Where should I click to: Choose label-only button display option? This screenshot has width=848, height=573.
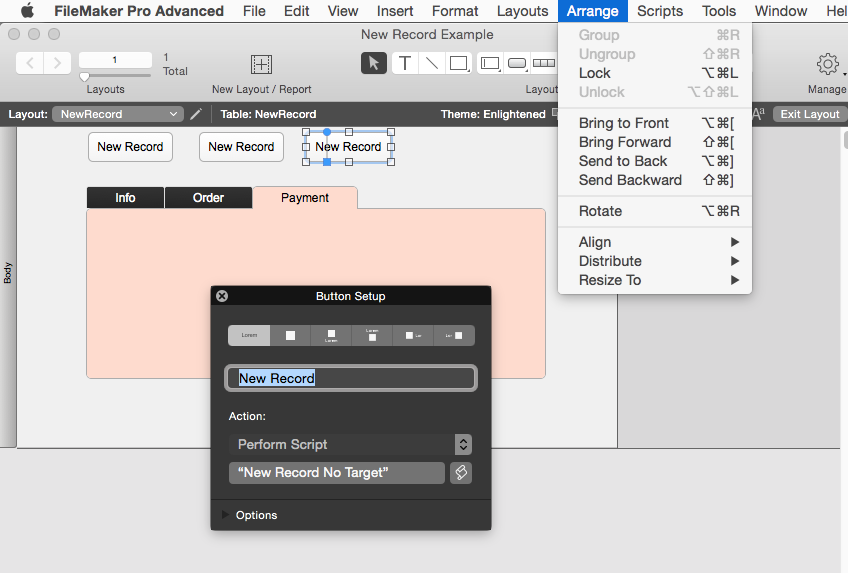pyautogui.click(x=249, y=335)
